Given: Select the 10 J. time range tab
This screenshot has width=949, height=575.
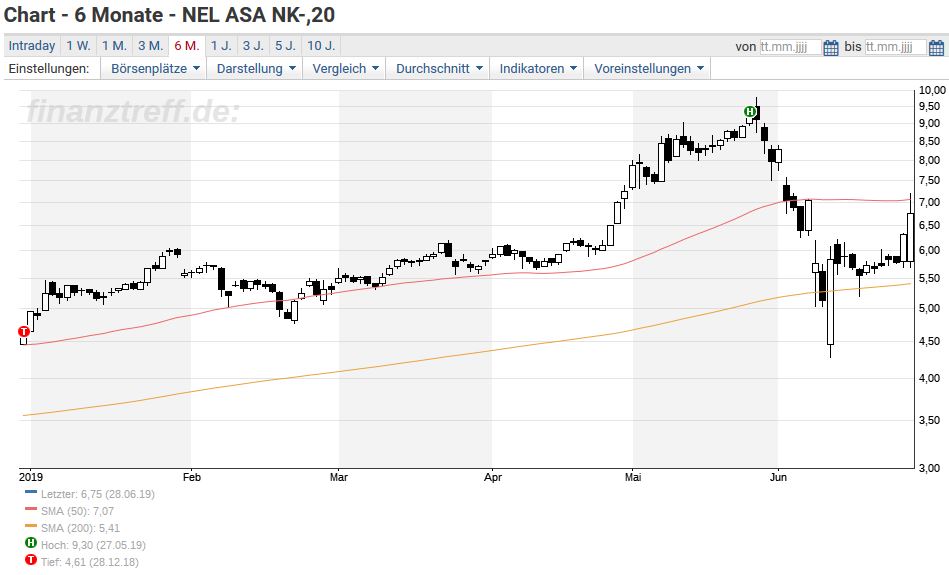Looking at the screenshot, I should point(321,46).
